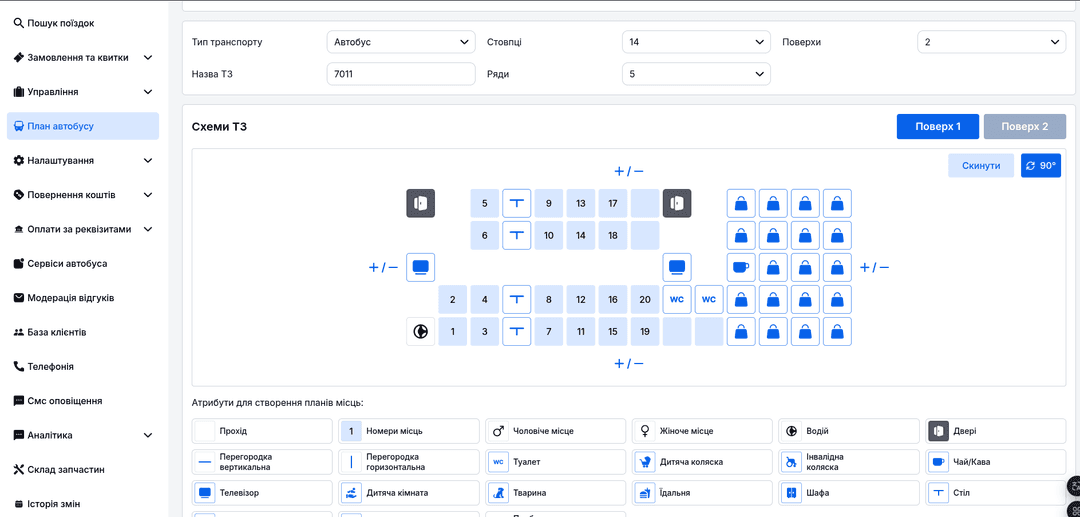Switch to the Поверх 2 tab

click(1024, 127)
